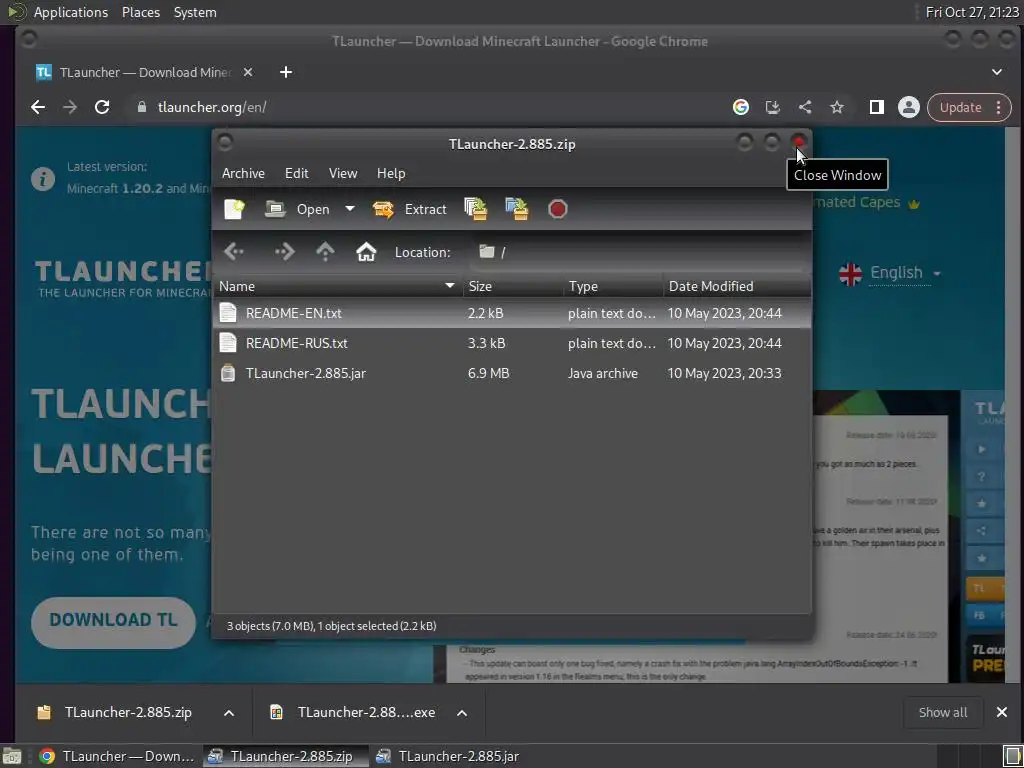Click the 6.9 MB size cell
Viewport: 1024px width, 768px height.
coord(488,373)
